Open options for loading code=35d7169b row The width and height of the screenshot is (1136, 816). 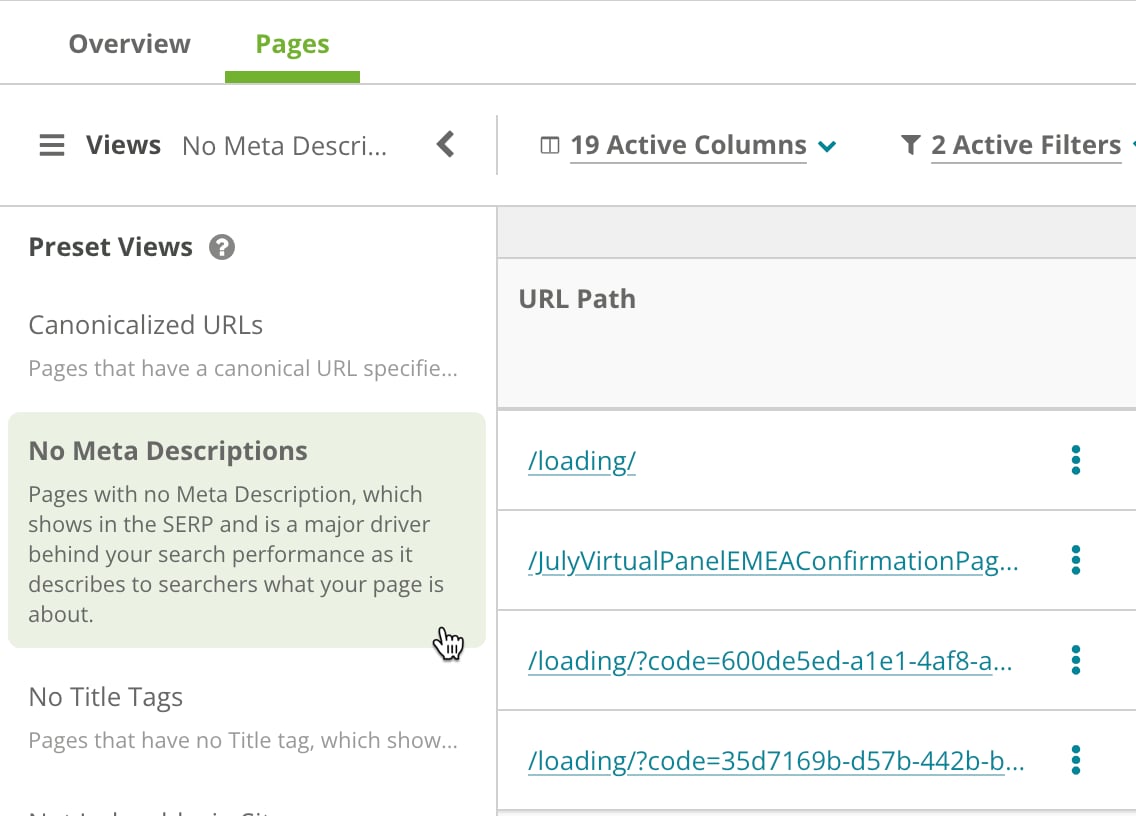(1075, 760)
